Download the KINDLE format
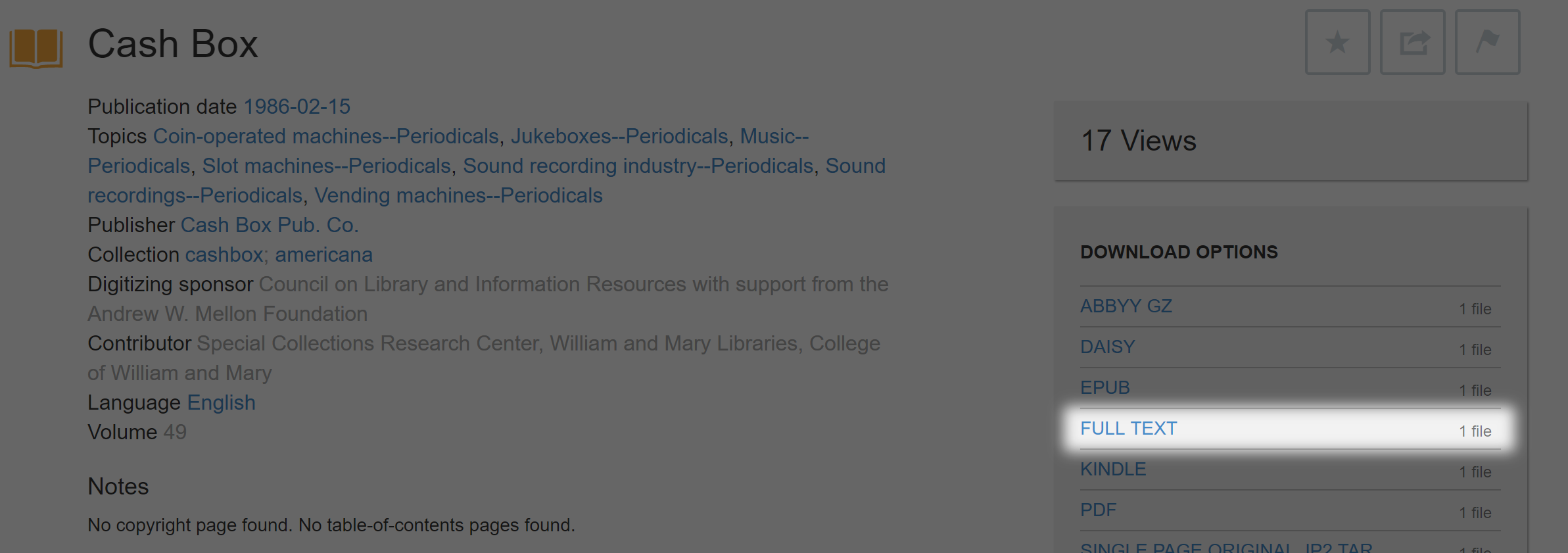The width and height of the screenshot is (1568, 553). 1113,469
